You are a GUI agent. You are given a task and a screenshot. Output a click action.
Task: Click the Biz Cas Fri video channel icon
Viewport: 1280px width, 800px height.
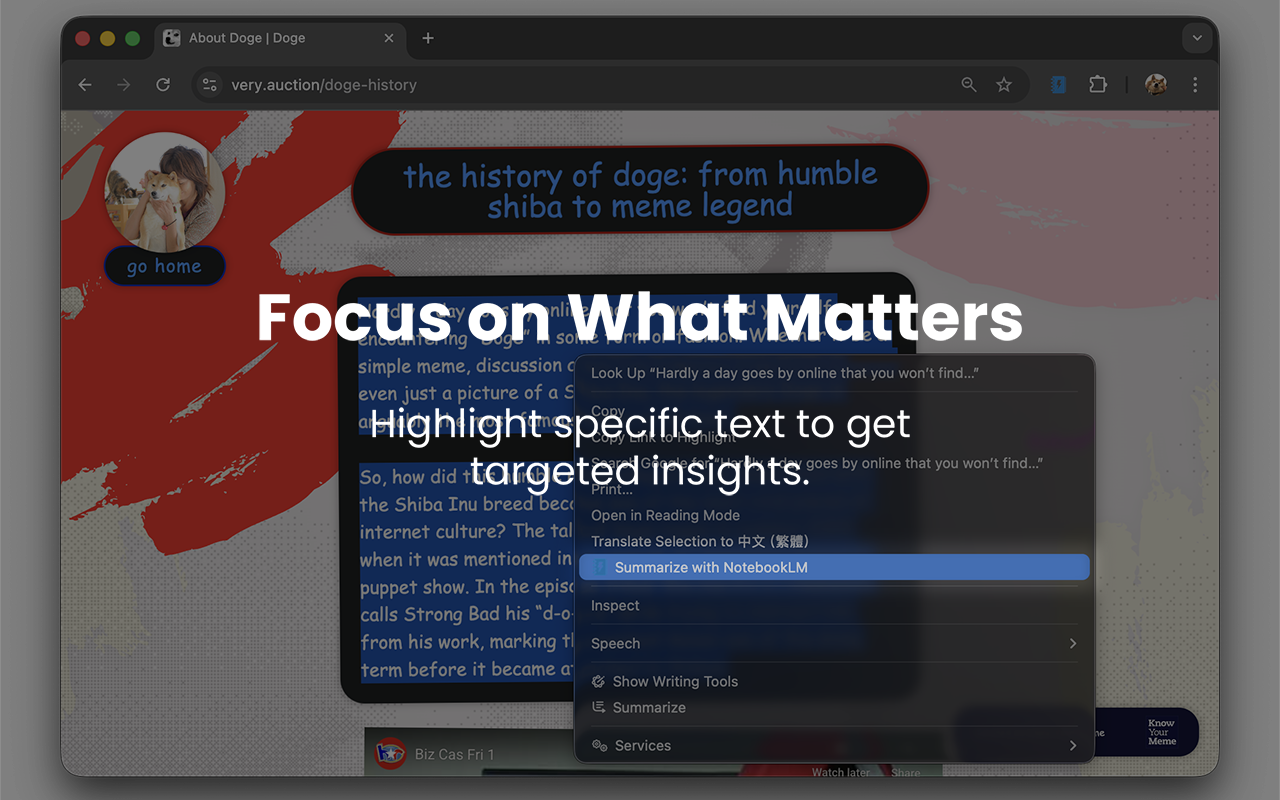coord(390,754)
